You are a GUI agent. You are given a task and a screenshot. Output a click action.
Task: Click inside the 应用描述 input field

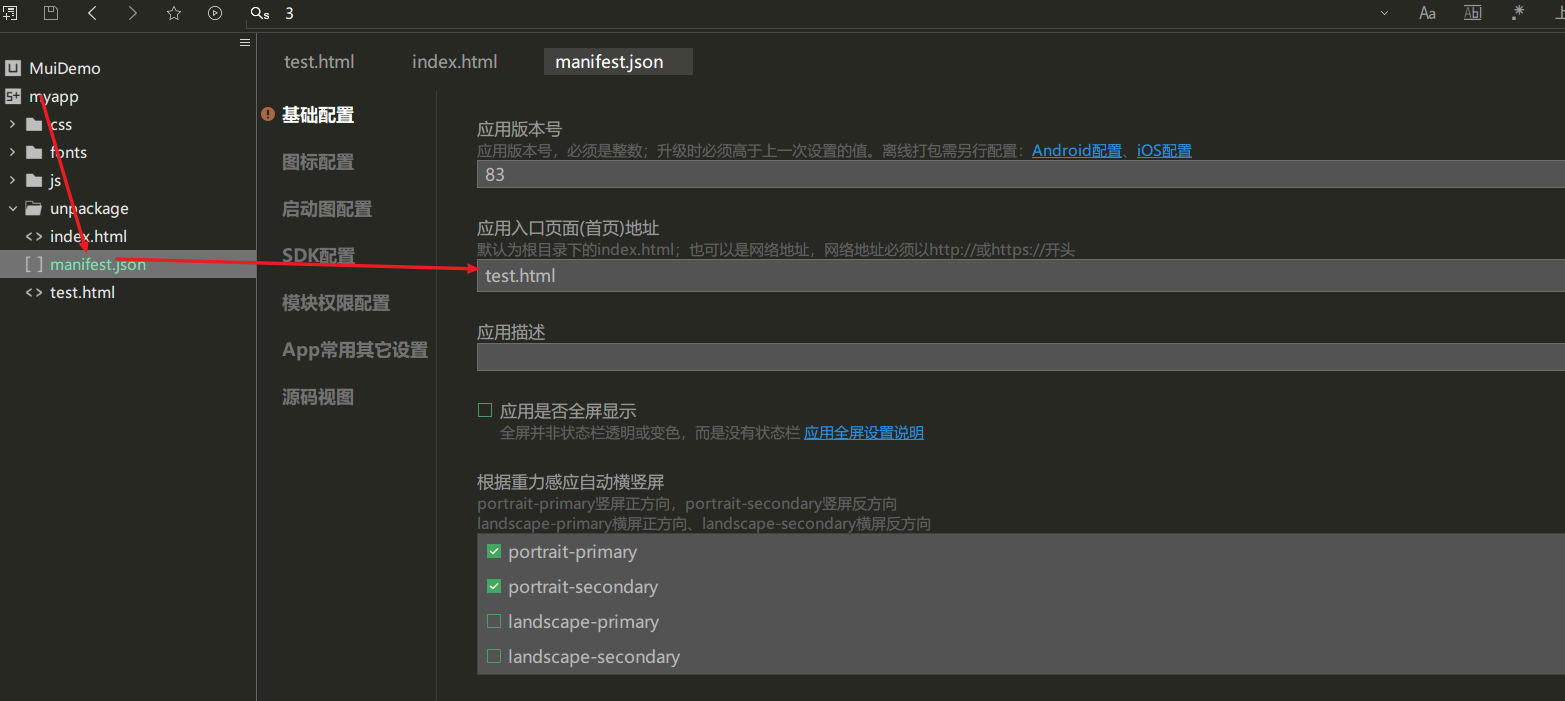(x=900, y=356)
